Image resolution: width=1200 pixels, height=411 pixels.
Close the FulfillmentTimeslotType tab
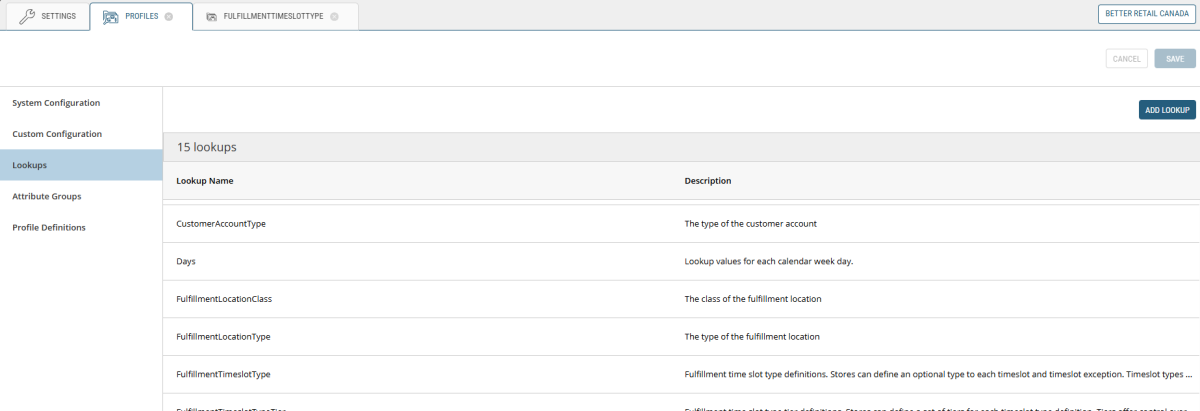coord(334,17)
